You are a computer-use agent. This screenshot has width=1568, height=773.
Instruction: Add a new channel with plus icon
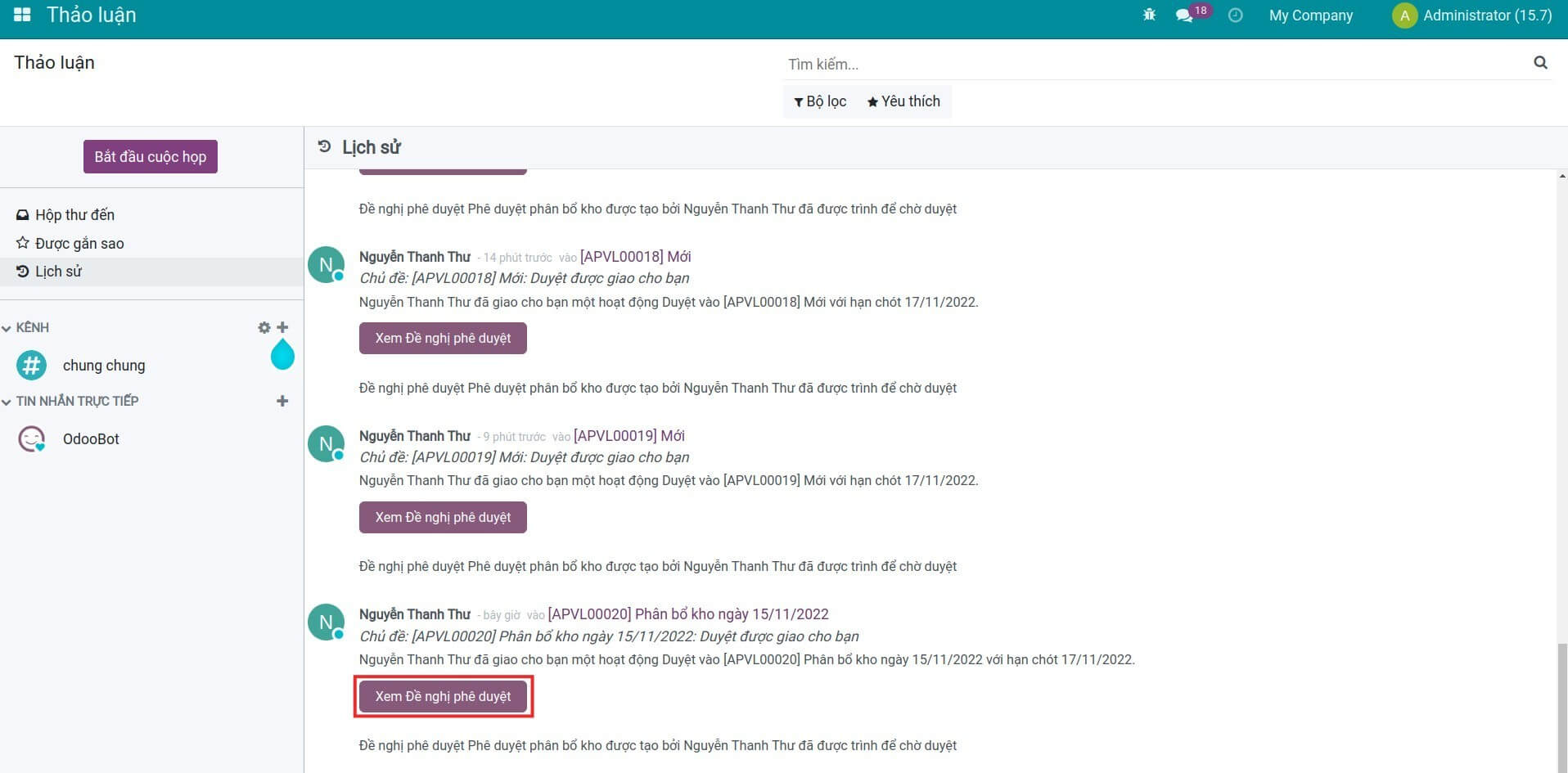point(282,327)
